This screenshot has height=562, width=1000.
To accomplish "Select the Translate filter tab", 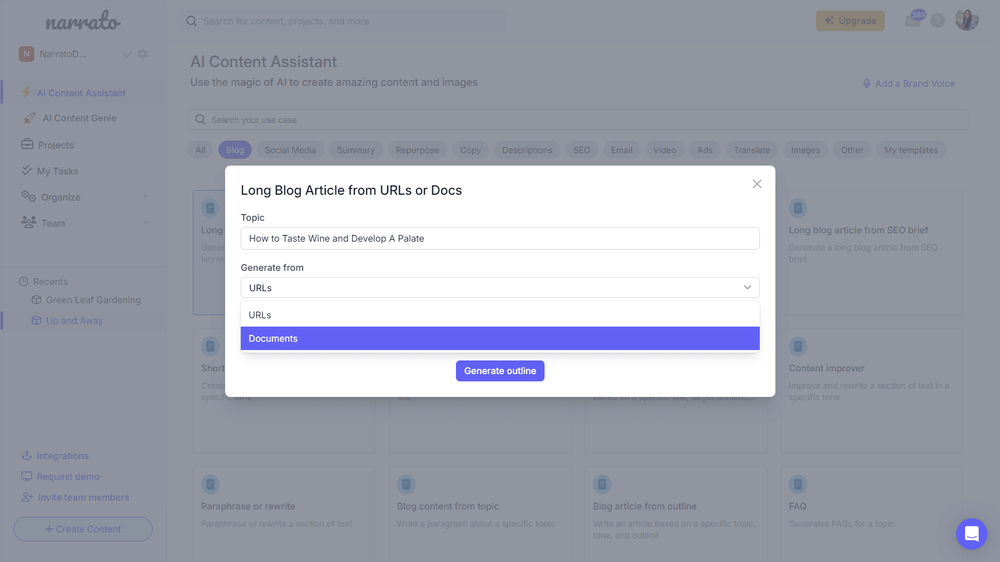I will click(x=752, y=150).
